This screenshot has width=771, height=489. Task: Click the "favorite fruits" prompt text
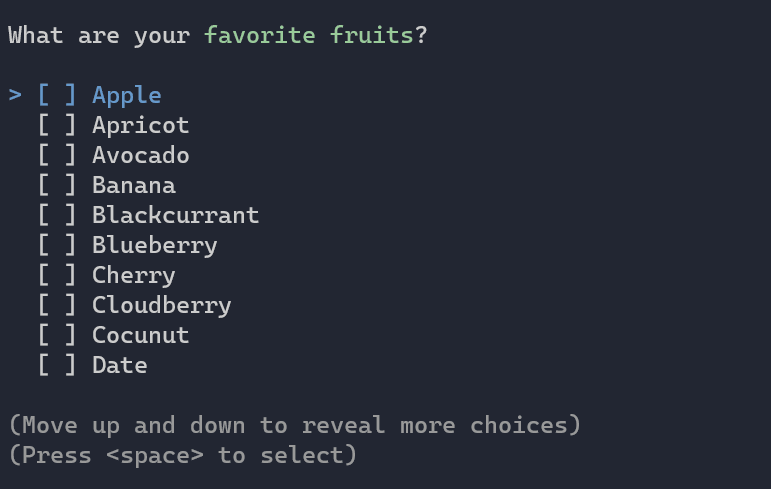(x=309, y=36)
